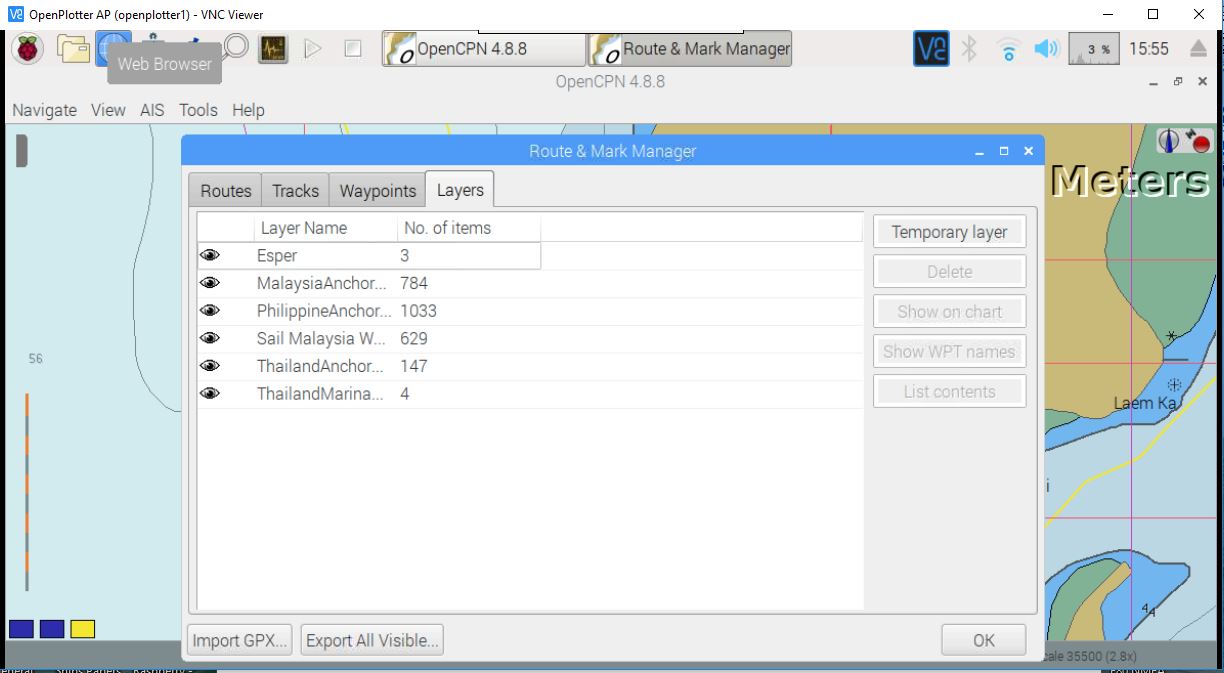Click the CPU usage monitor in the tray
The image size is (1224, 673).
(x=1092, y=48)
